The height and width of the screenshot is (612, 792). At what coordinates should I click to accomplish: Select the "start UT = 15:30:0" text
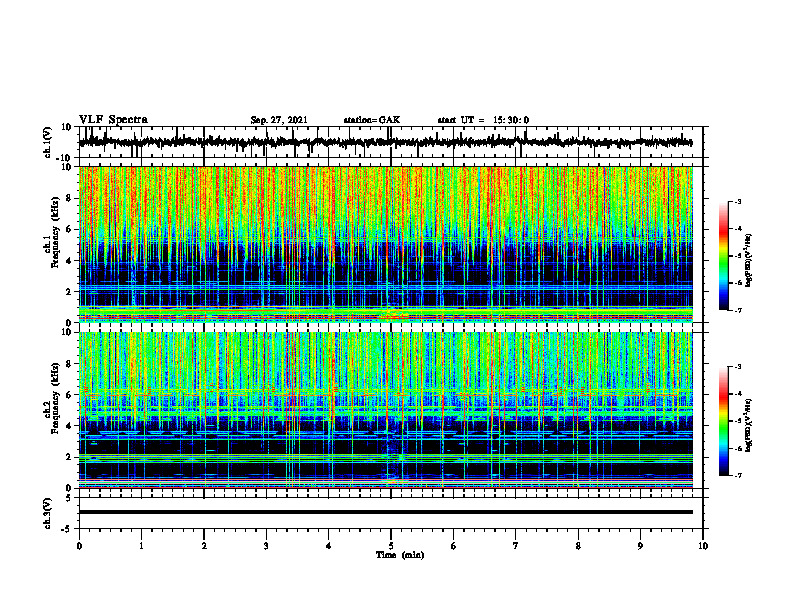point(483,120)
